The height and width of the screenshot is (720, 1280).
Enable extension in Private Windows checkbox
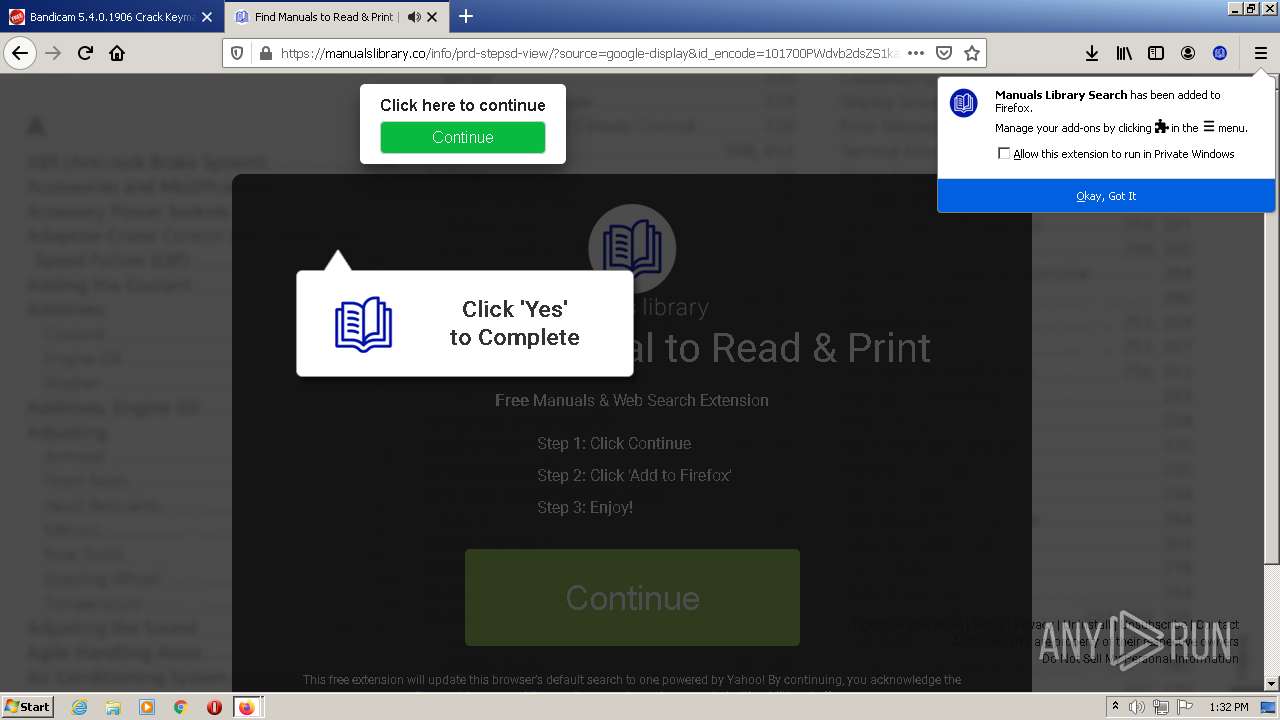1004,154
